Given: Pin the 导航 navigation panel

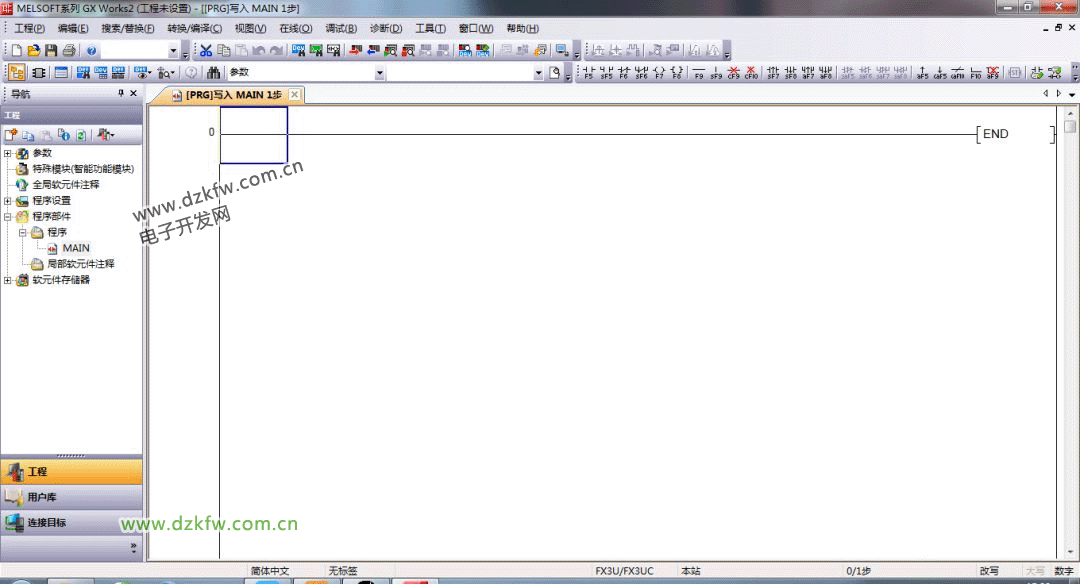Looking at the screenshot, I should click(x=121, y=94).
